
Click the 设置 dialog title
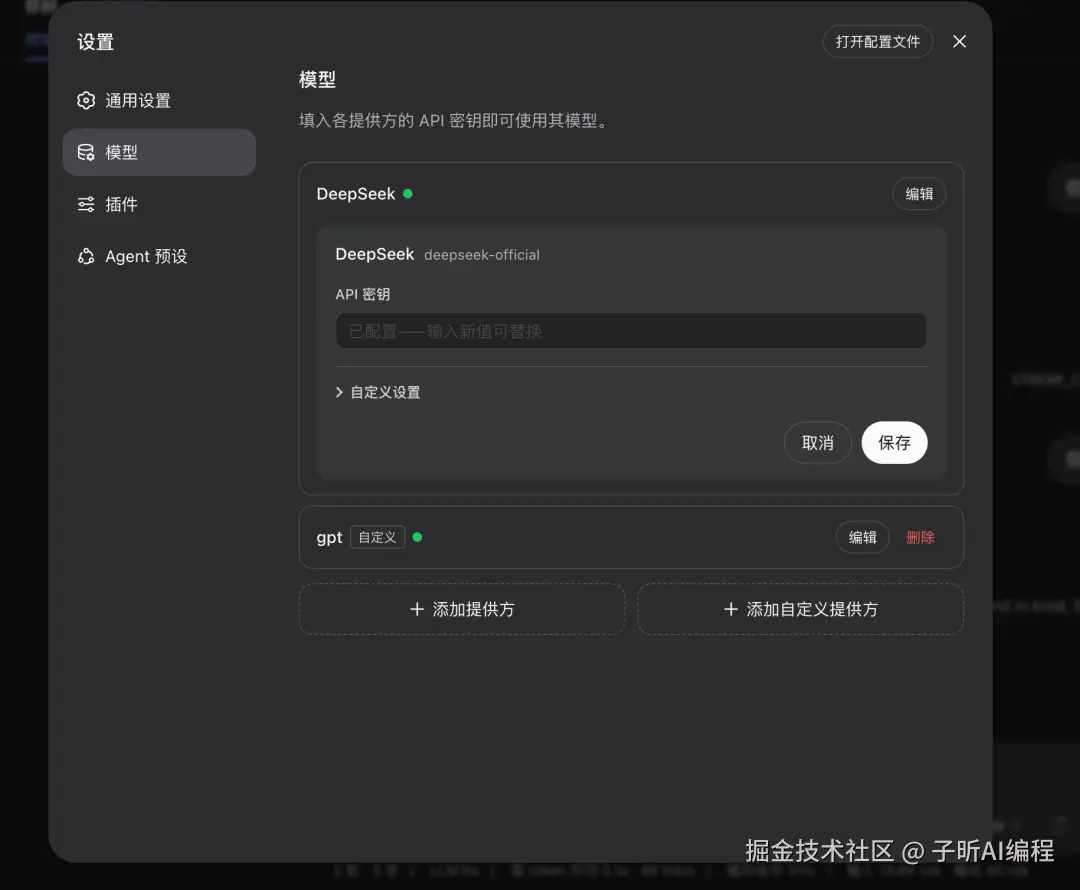(x=96, y=42)
